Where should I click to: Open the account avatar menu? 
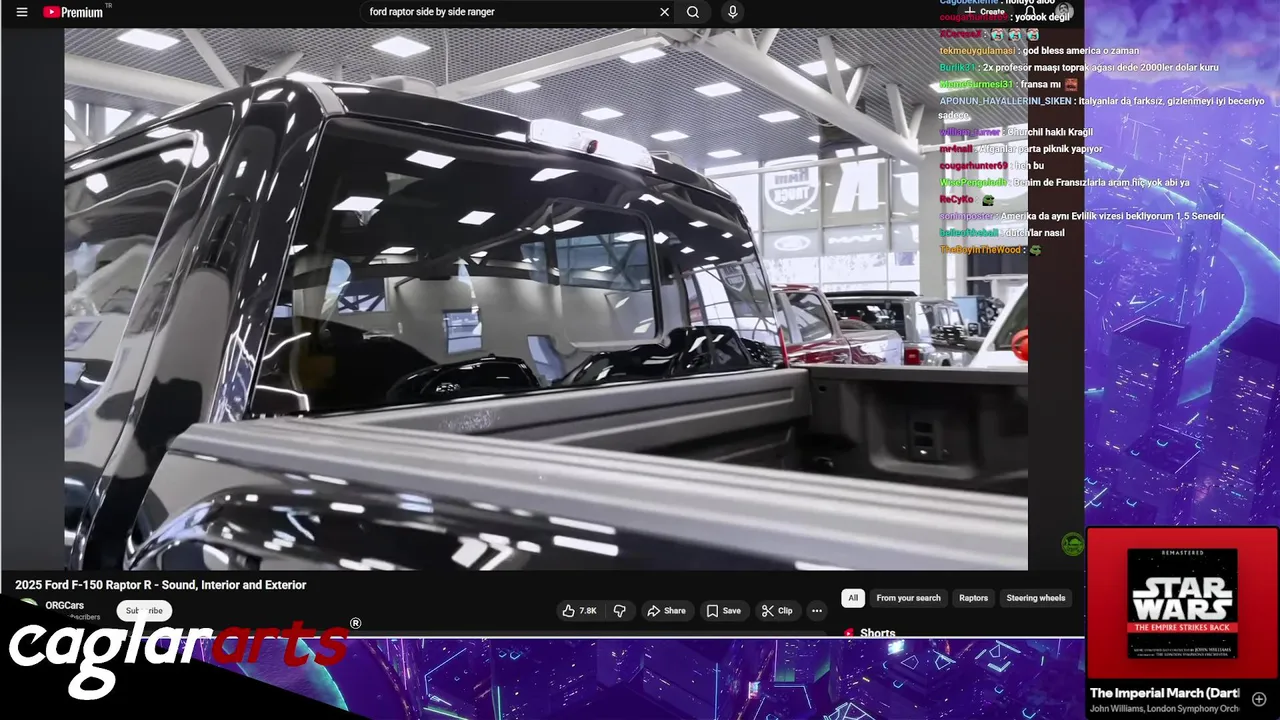tap(1065, 11)
